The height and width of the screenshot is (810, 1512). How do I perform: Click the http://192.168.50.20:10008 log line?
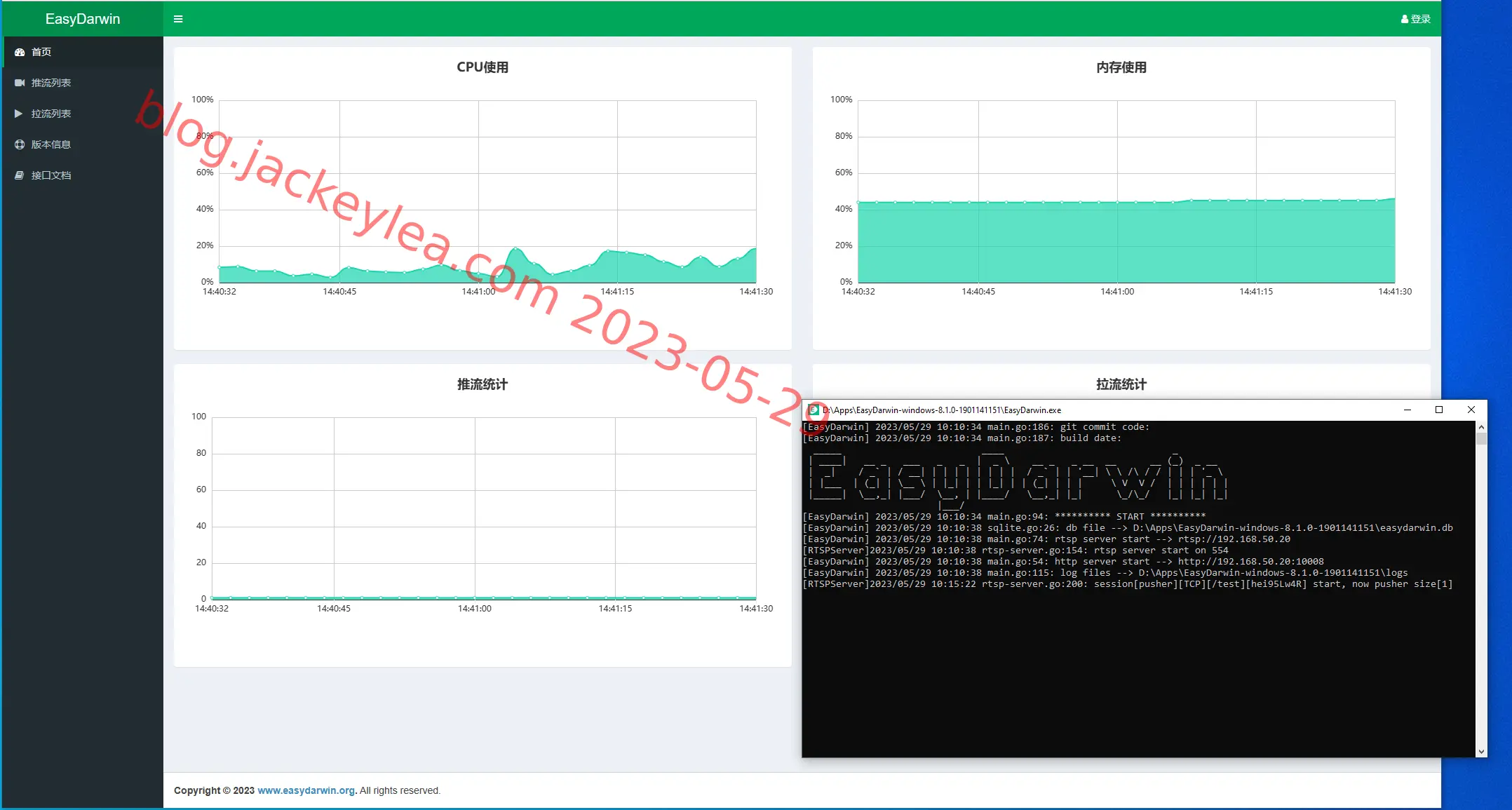click(1063, 562)
